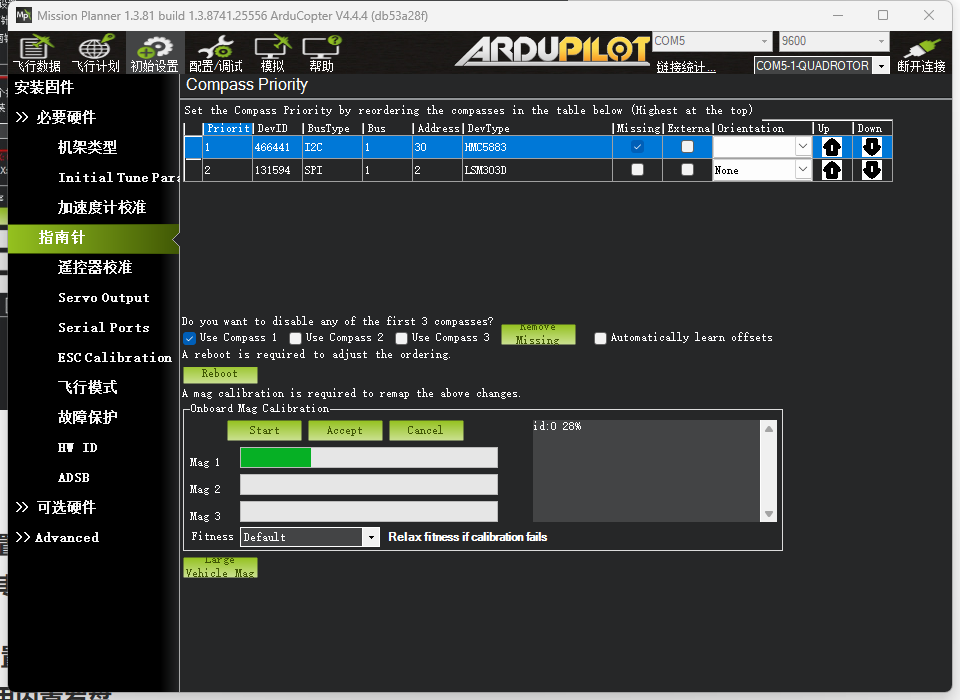The image size is (960, 700).
Task: Select Serial Ports in the sidebar
Action: [103, 328]
